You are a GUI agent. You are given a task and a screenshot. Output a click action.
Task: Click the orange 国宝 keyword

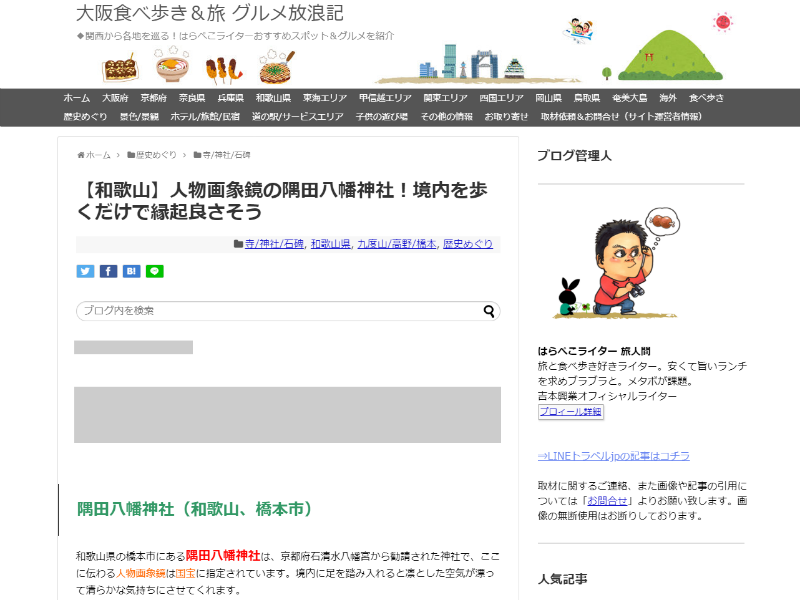pyautogui.click(x=186, y=573)
